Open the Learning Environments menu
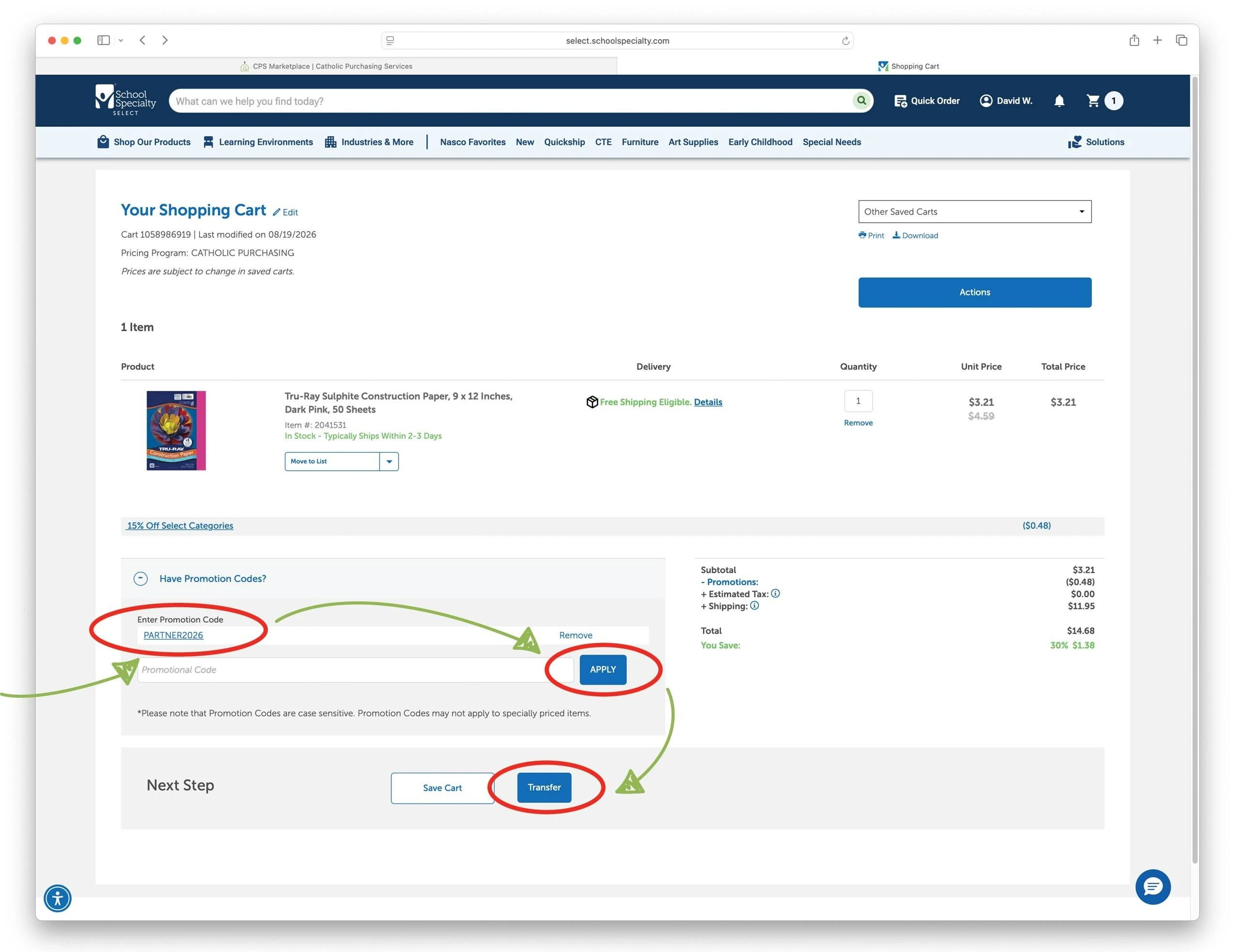 point(258,142)
